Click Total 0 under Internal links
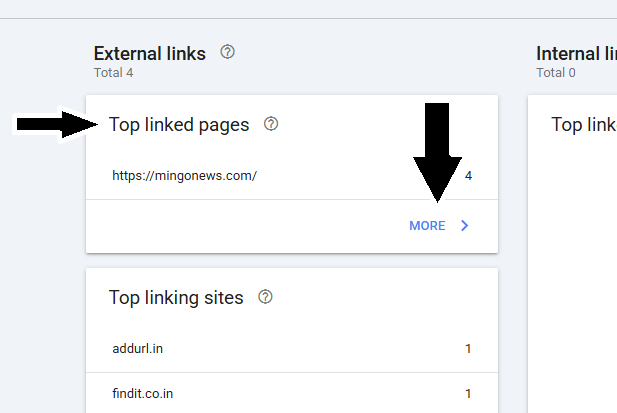This screenshot has width=617, height=413. 556,73
